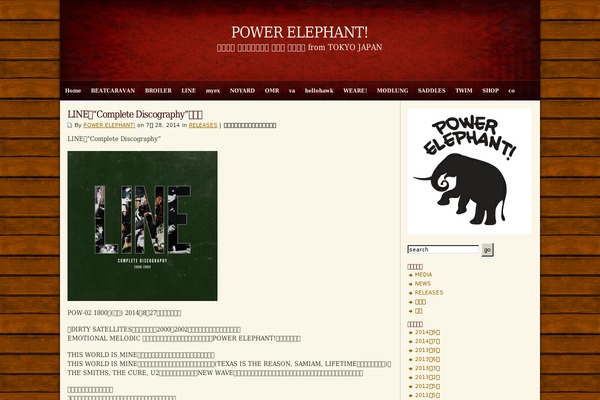The image size is (600, 400).
Task: Open the RELEASES sidebar category
Action: tap(429, 292)
